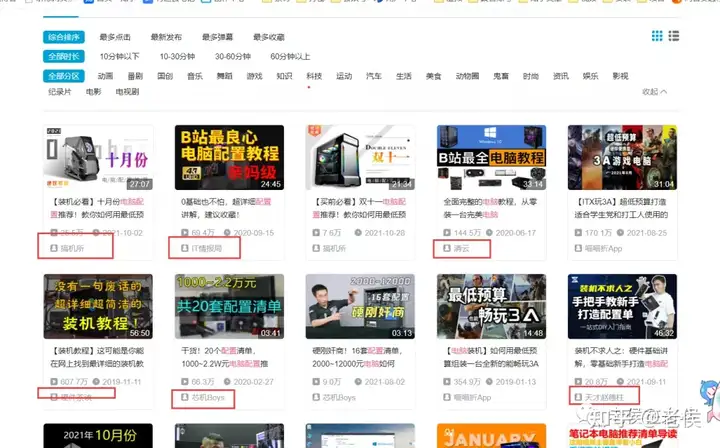Open the 超低预算 3A游戏电脑 thumbnail
The width and height of the screenshot is (720, 448).
[622, 157]
